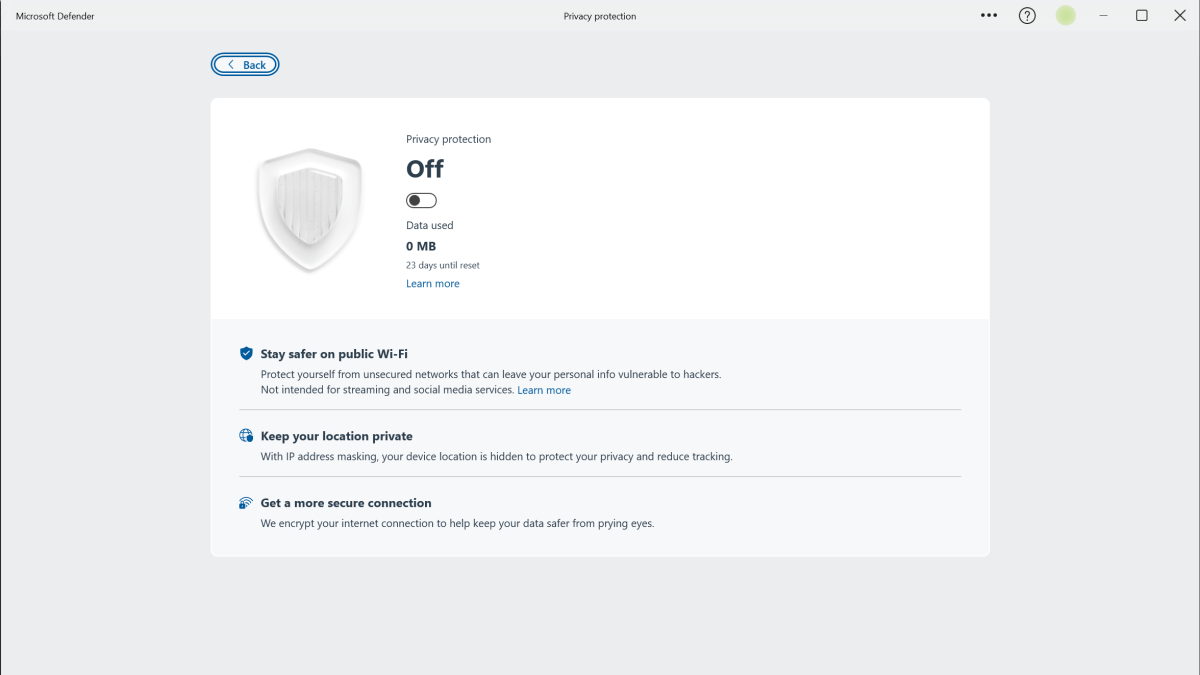This screenshot has width=1200, height=675.
Task: Close the Microsoft Defender window
Action: [x=1180, y=16]
